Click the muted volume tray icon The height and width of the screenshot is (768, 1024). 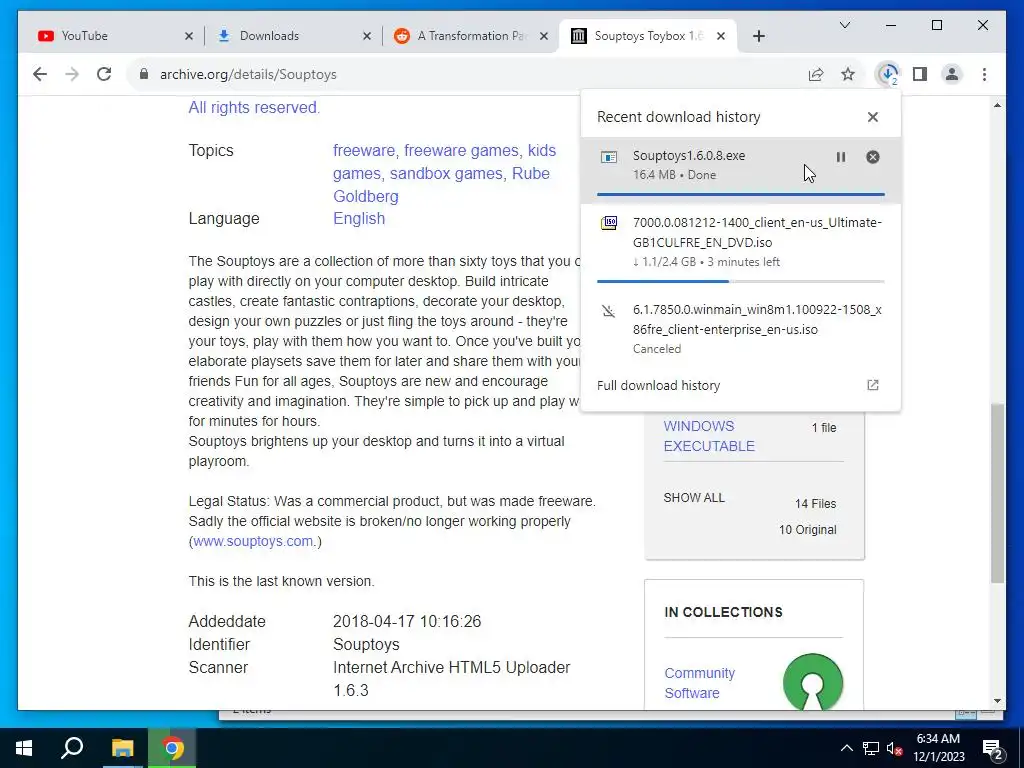point(895,748)
